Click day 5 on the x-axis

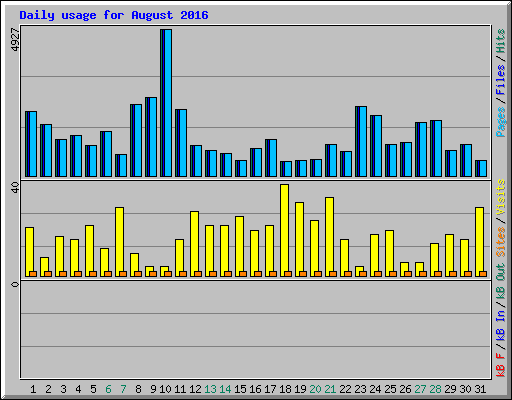click(93, 389)
